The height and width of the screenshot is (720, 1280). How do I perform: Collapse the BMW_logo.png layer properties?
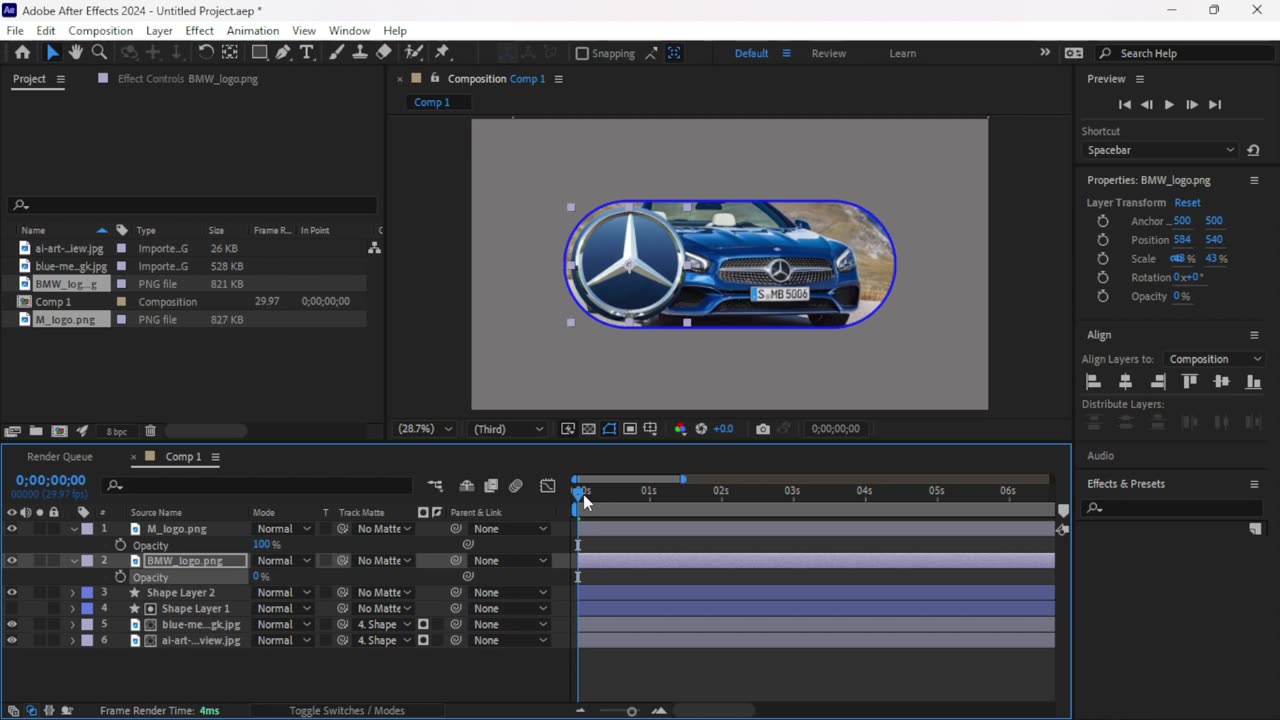coord(73,561)
